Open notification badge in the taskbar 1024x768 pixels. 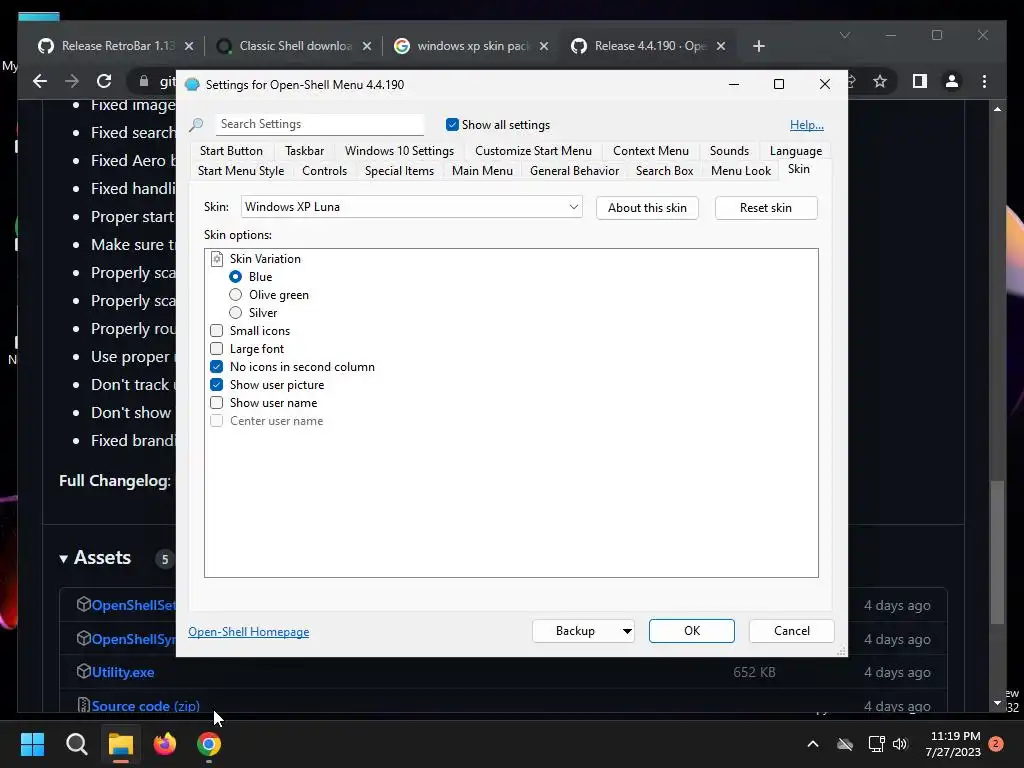click(996, 744)
